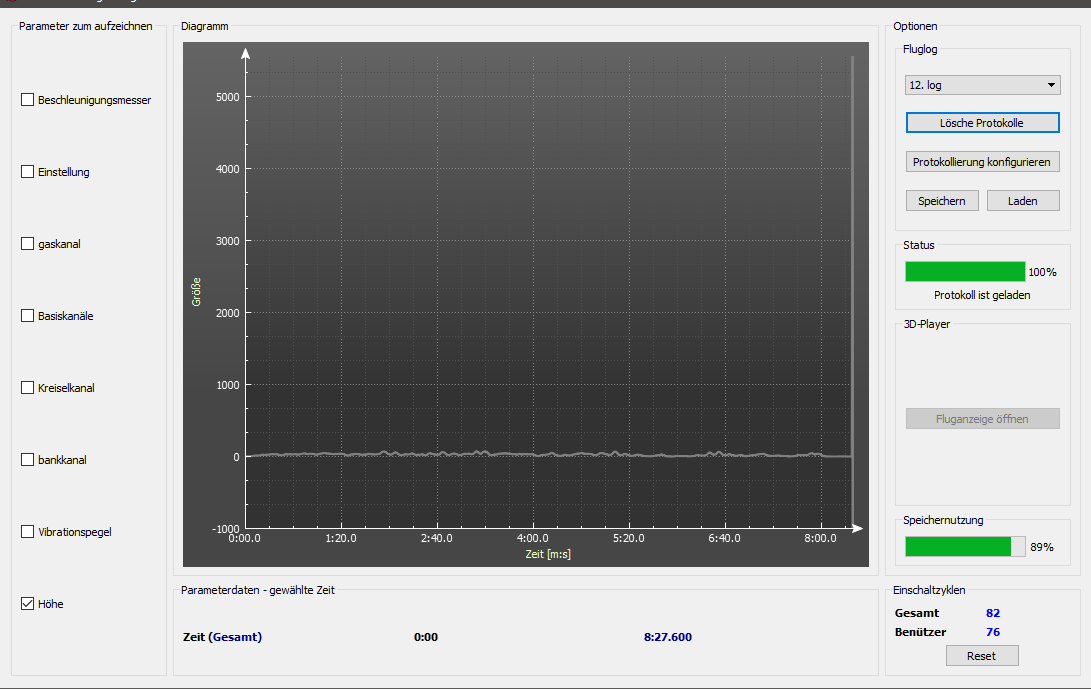
Task: Tick the Einstellung parameter checkbox
Action: click(28, 172)
